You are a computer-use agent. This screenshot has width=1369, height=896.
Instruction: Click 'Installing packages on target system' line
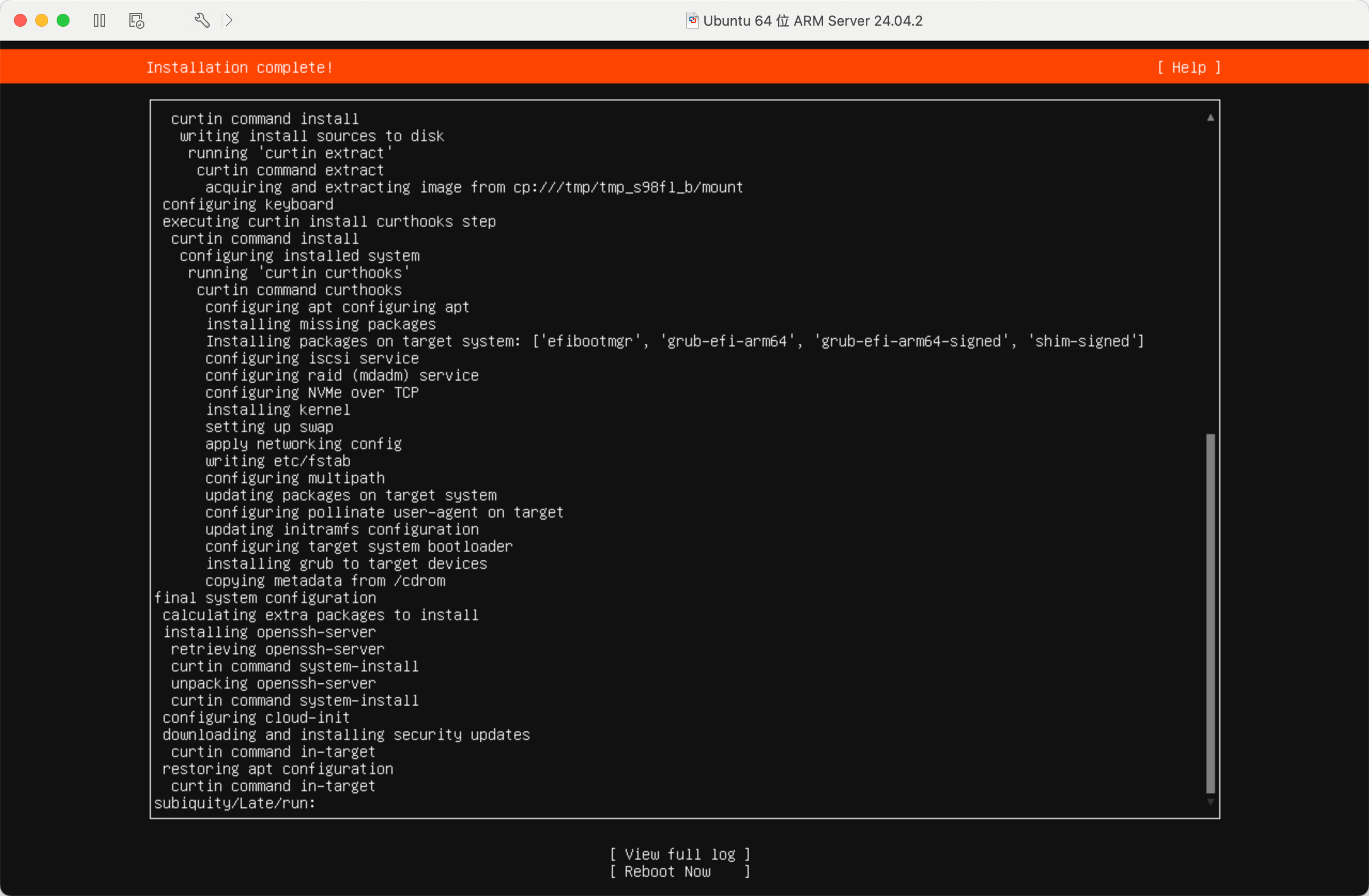tap(675, 342)
